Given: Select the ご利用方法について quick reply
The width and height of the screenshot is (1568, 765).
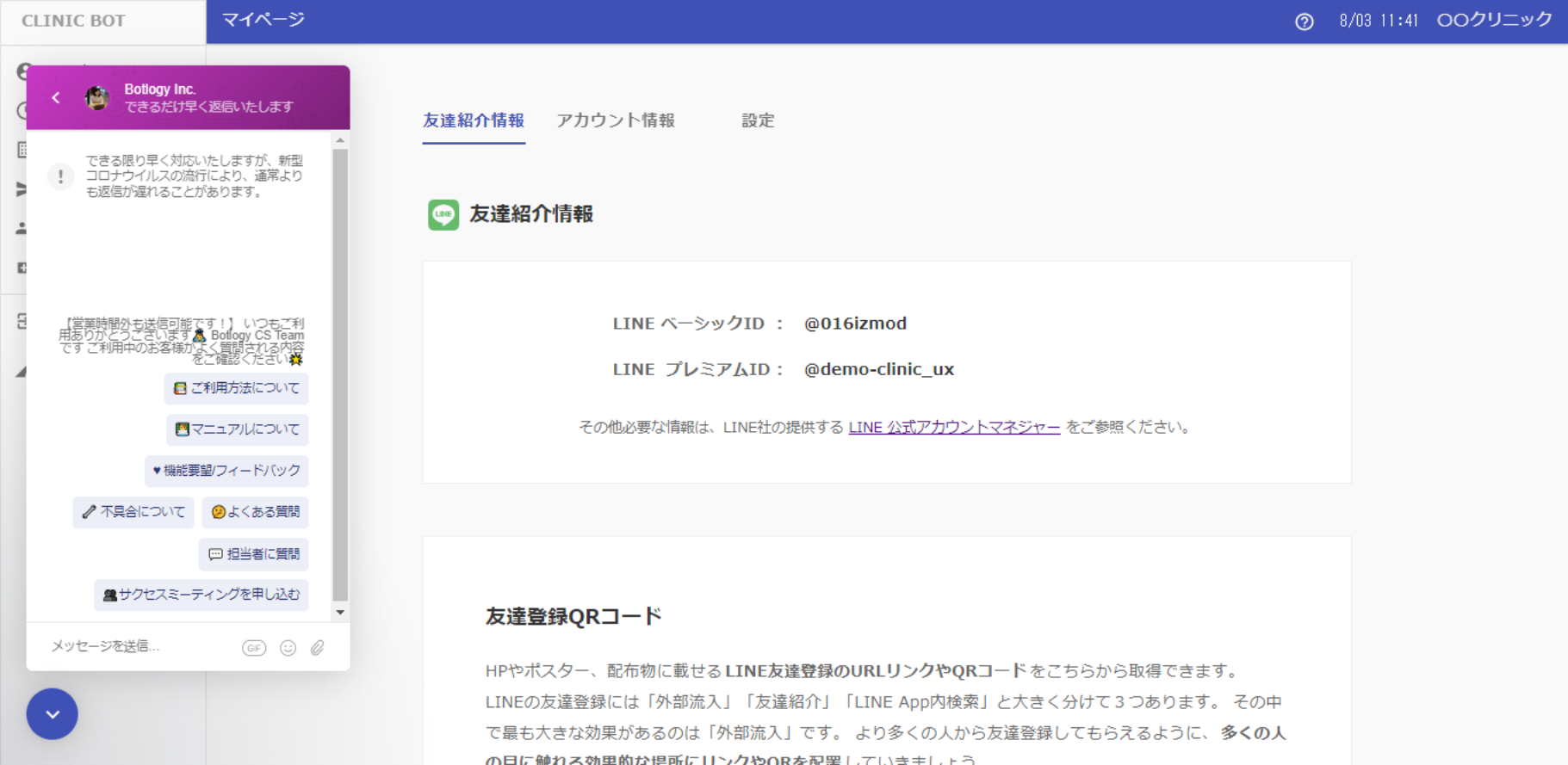Looking at the screenshot, I should point(237,388).
